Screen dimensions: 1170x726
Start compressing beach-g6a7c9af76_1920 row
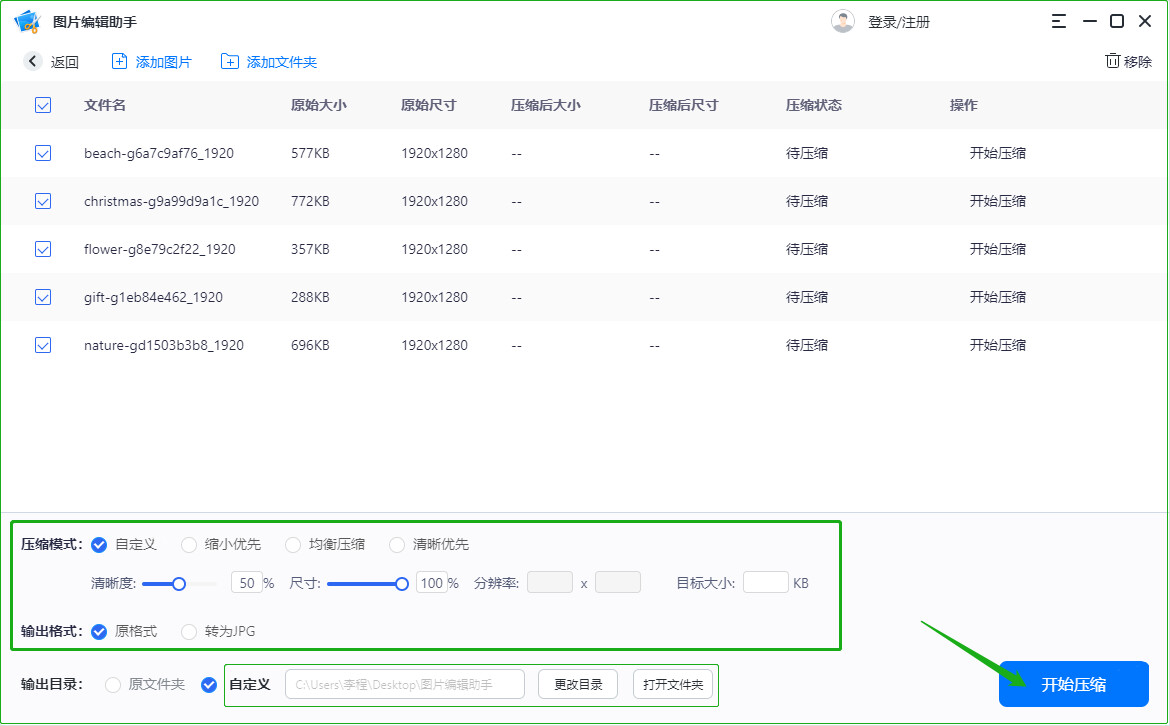click(998, 153)
